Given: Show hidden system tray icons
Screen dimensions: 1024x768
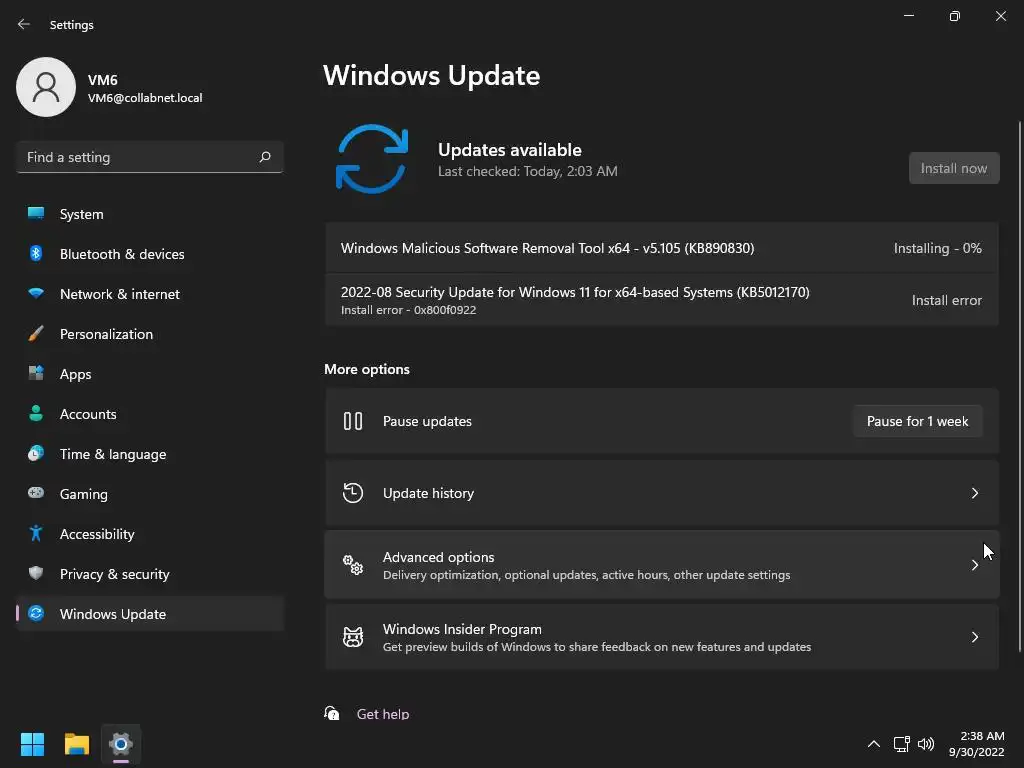Looking at the screenshot, I should 873,744.
